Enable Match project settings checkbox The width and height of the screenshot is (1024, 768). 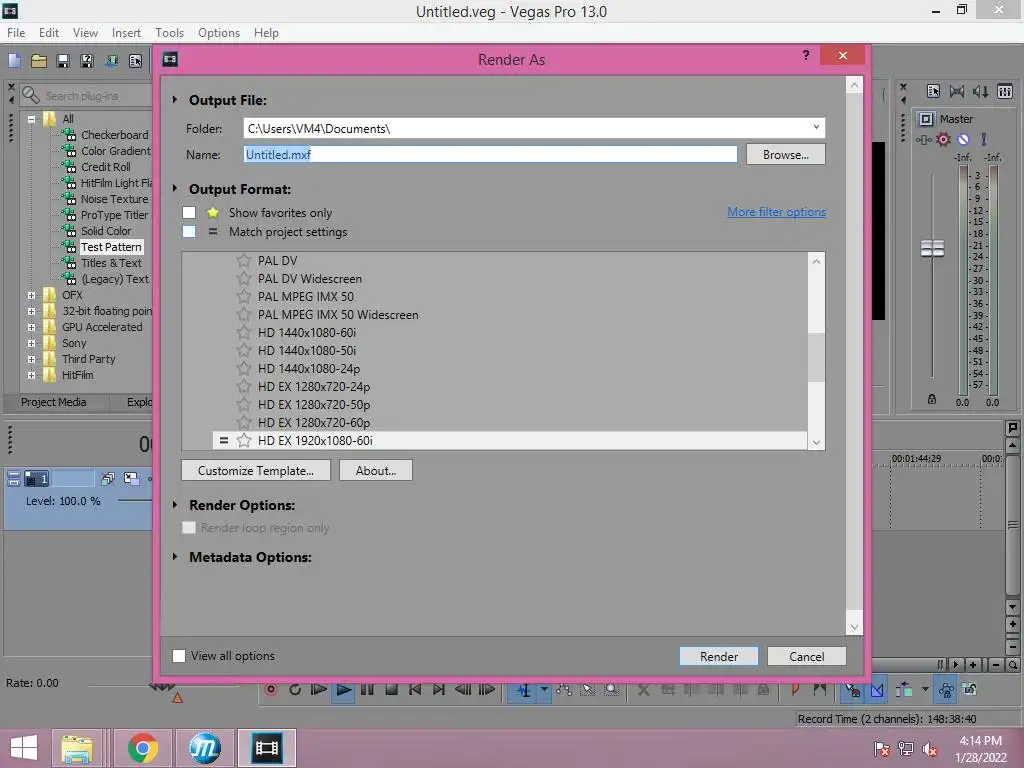point(189,231)
